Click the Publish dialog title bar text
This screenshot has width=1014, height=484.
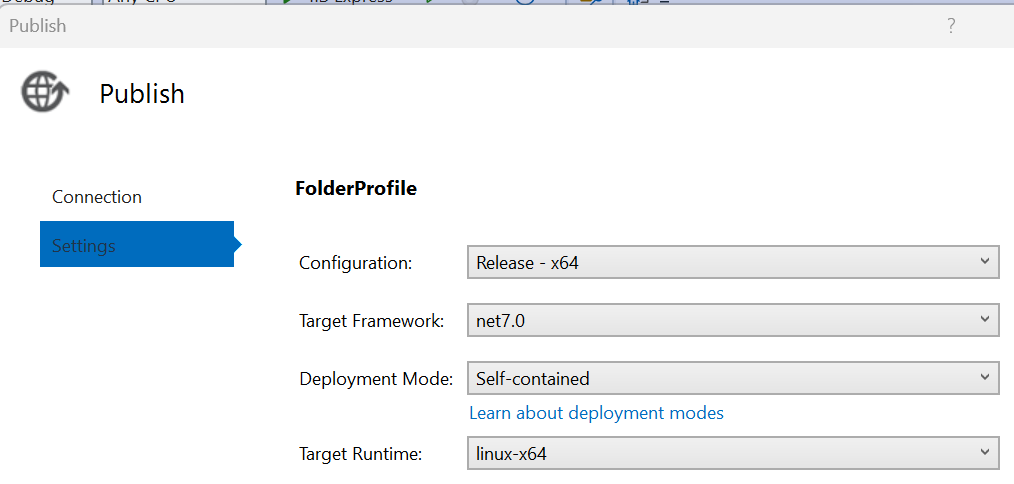pos(38,26)
